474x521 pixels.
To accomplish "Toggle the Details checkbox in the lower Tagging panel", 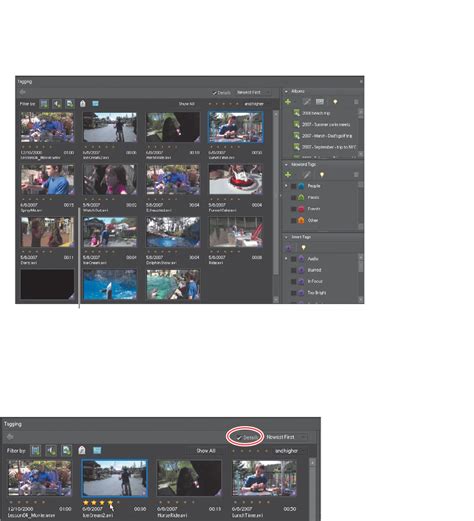I will coord(239,437).
